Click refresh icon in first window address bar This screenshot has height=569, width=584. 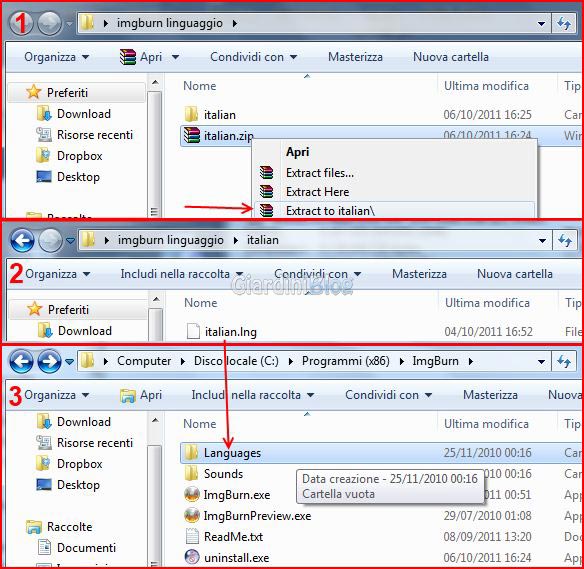point(564,23)
